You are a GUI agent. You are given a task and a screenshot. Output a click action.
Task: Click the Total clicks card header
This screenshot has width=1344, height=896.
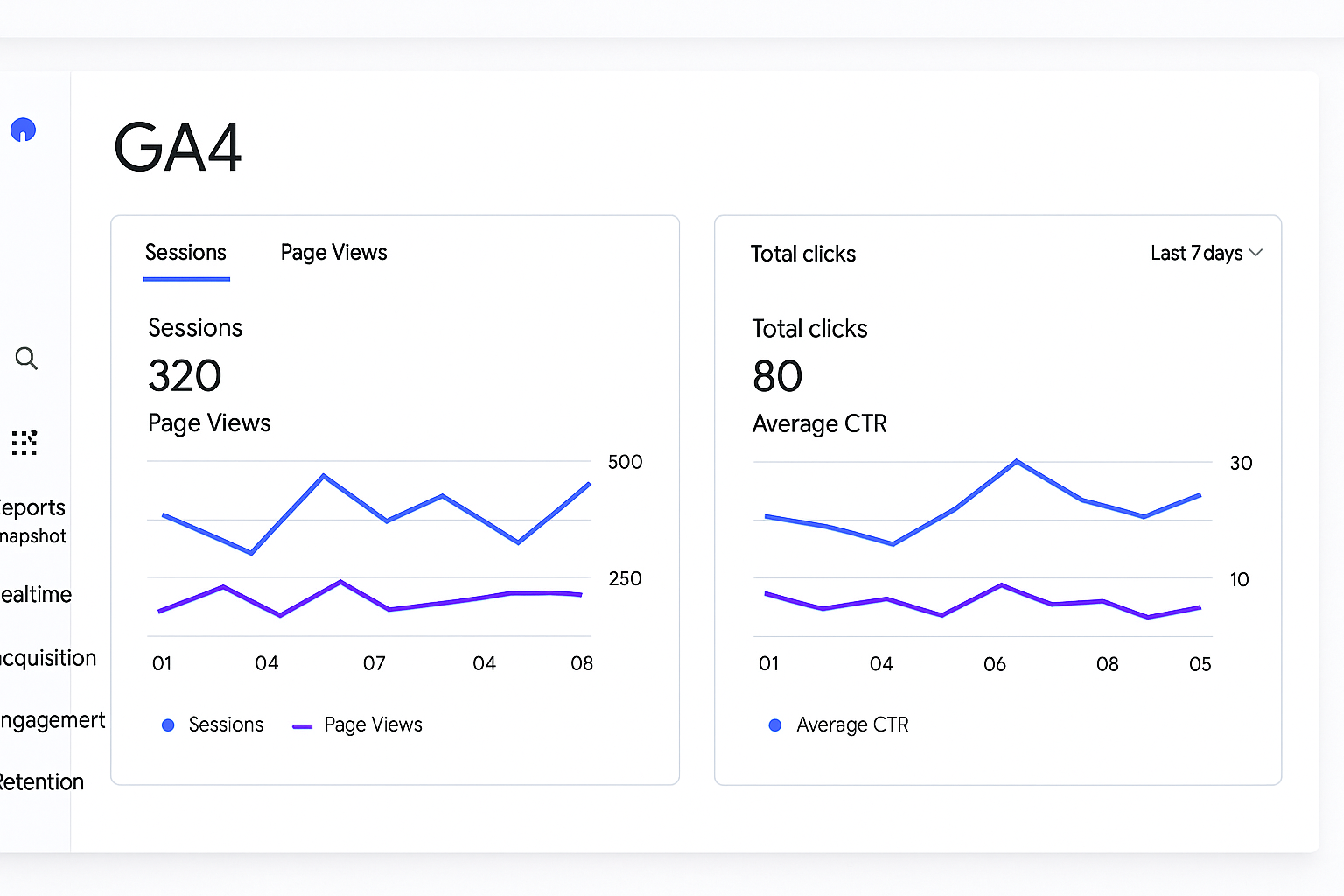(x=803, y=254)
